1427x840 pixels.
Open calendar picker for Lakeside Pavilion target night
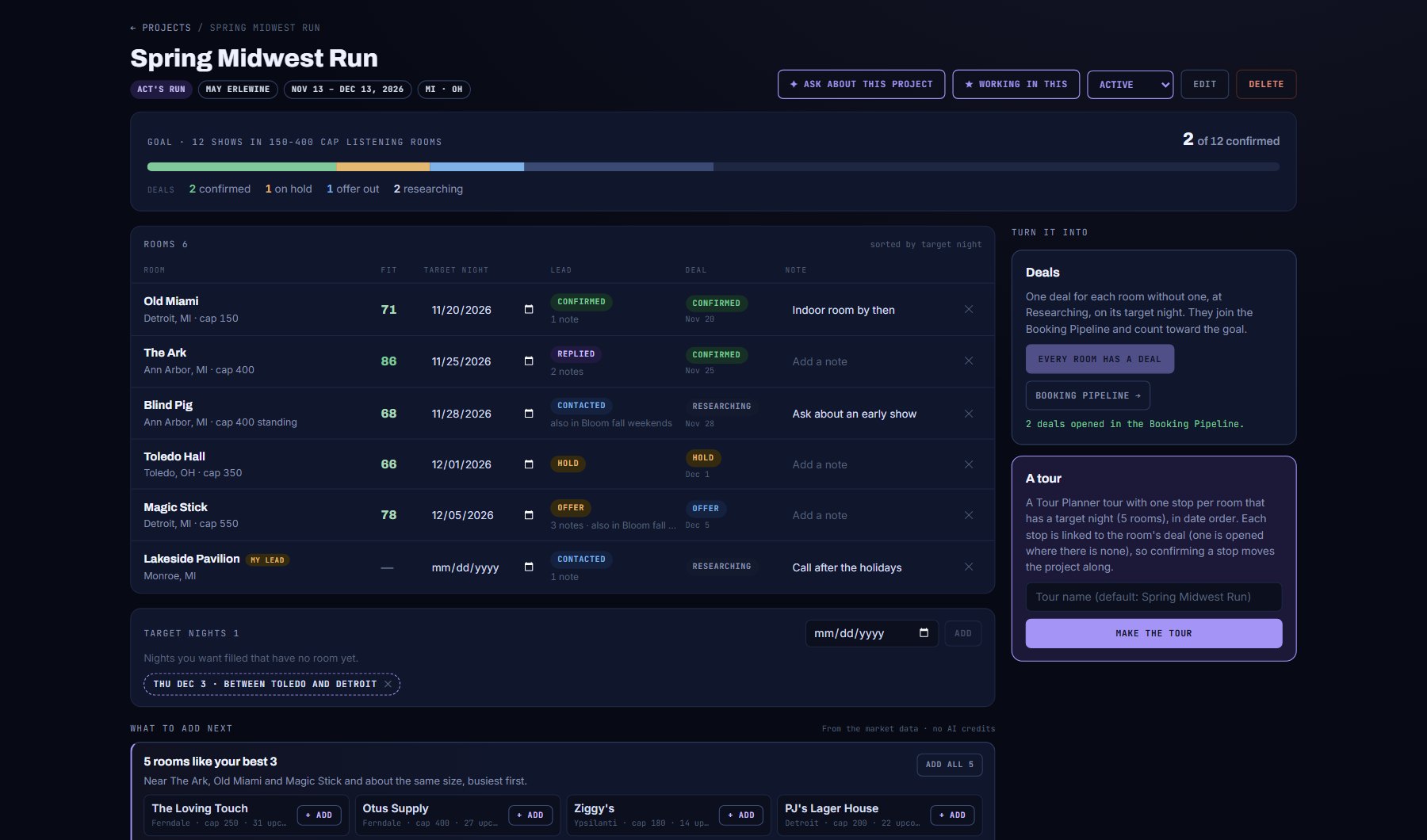click(x=529, y=567)
